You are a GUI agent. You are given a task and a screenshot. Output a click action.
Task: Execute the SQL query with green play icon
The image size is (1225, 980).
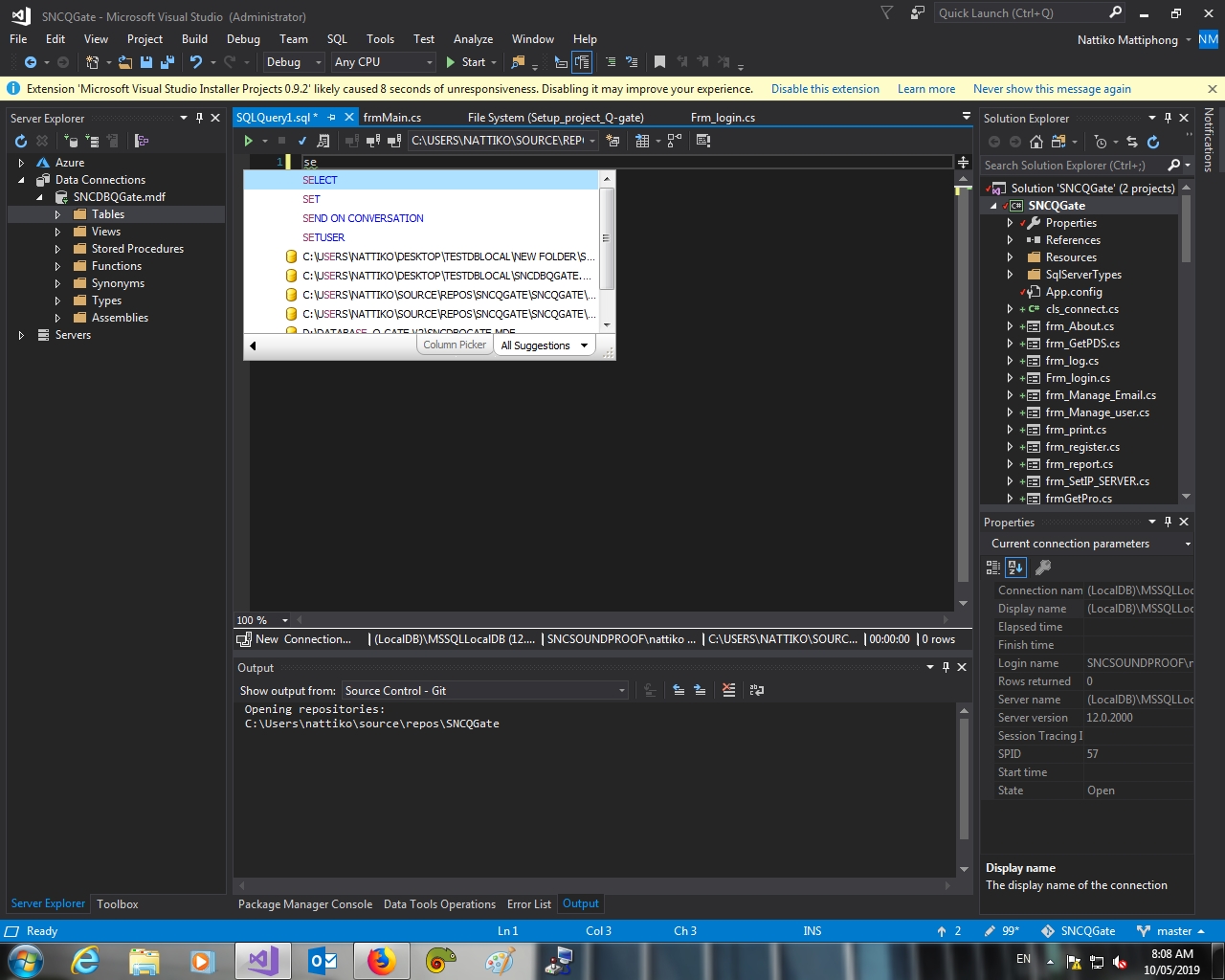click(249, 141)
